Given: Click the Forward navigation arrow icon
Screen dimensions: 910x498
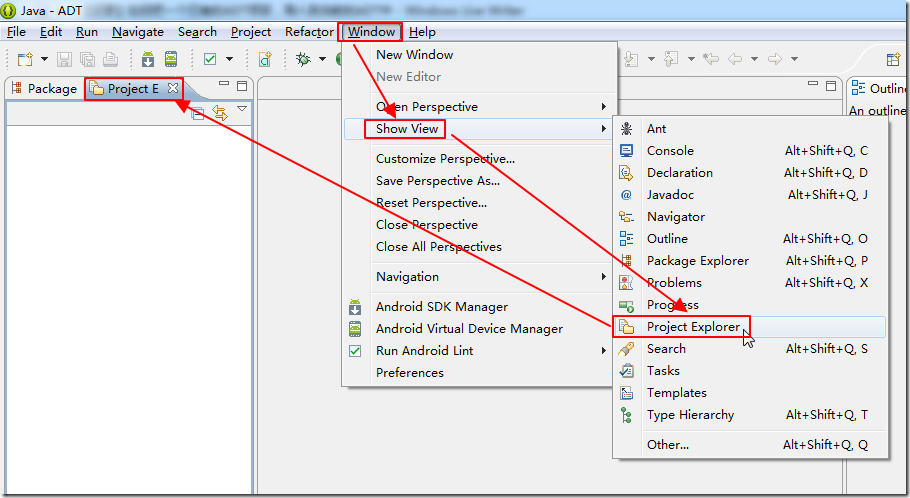Looking at the screenshot, I should pos(775,59).
